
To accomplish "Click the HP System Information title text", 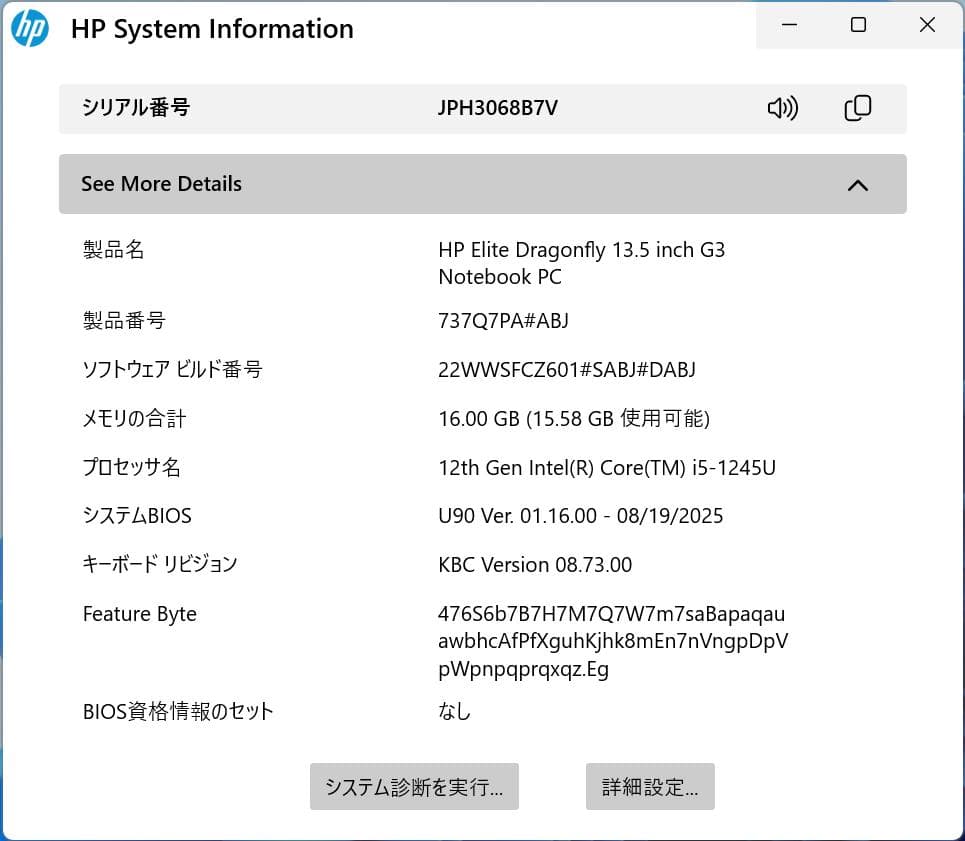I will pyautogui.click(x=212, y=29).
